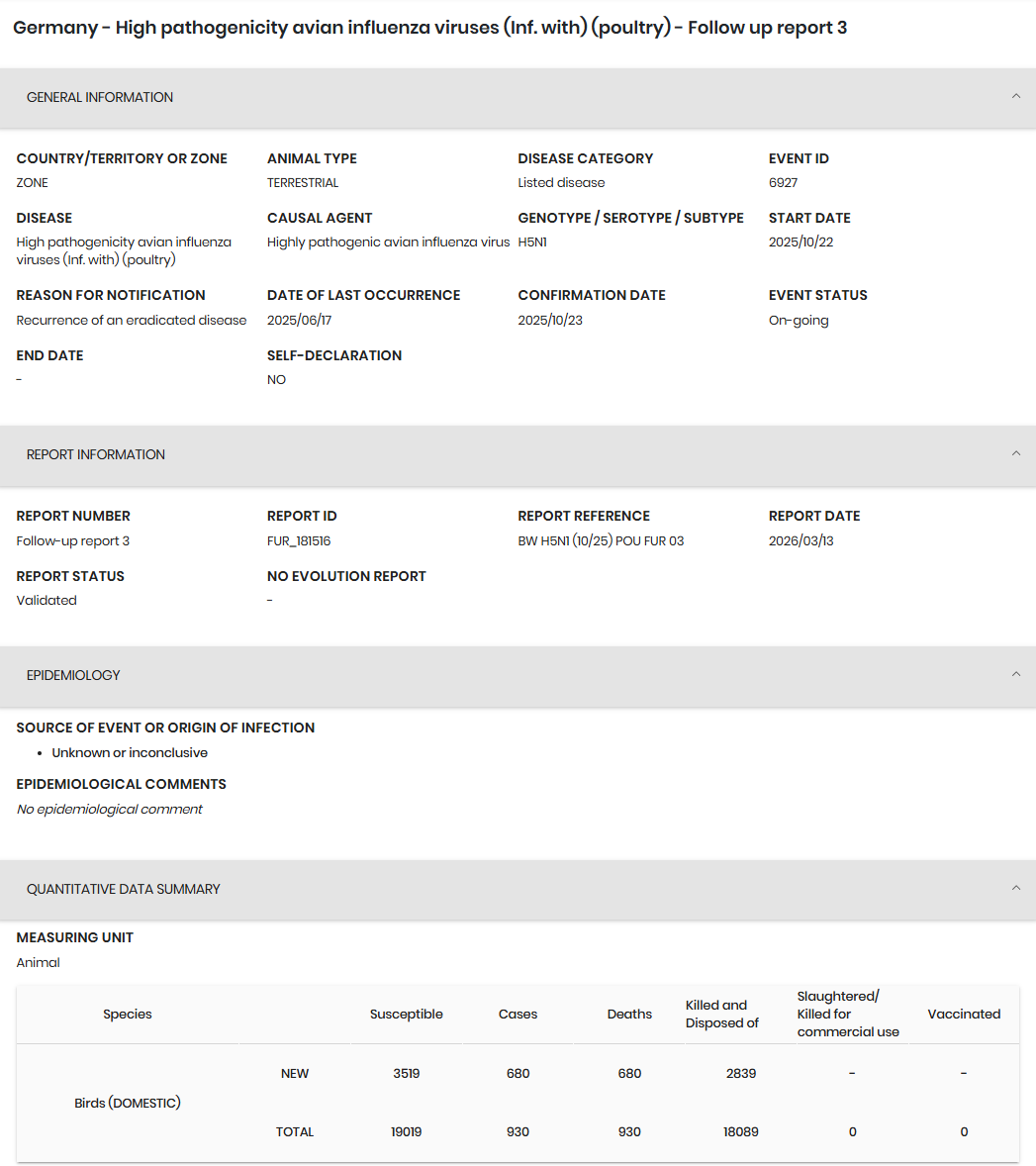The image size is (1036, 1166).
Task: Click the Killed and Disposed of header
Action: click(x=722, y=1014)
